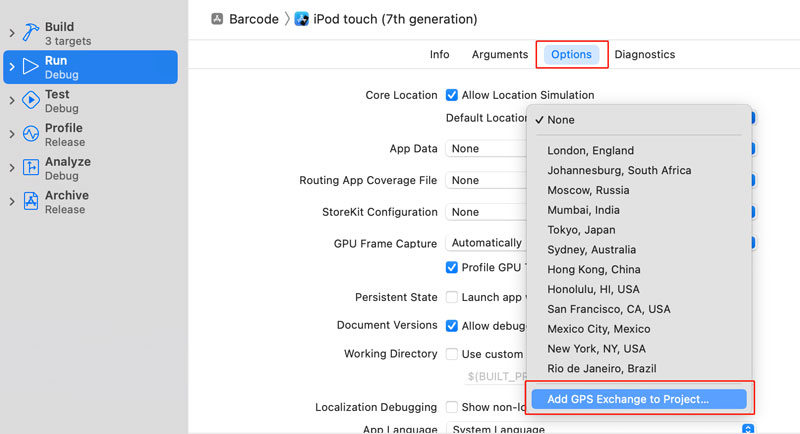Image resolution: width=800 pixels, height=434 pixels.
Task: Click the Archive icon
Action: pyautogui.click(x=31, y=201)
